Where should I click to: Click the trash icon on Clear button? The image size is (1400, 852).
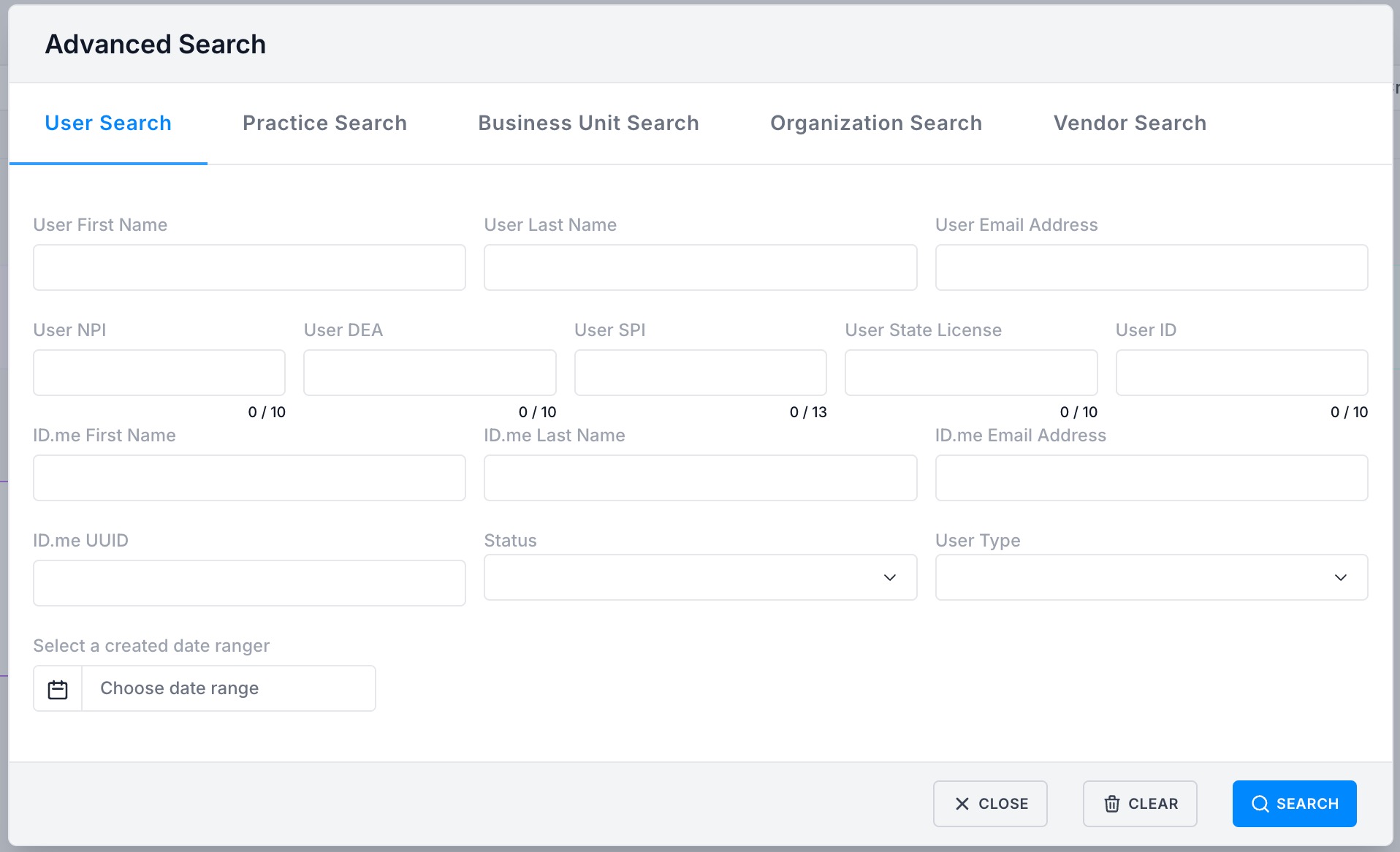pyautogui.click(x=1112, y=804)
